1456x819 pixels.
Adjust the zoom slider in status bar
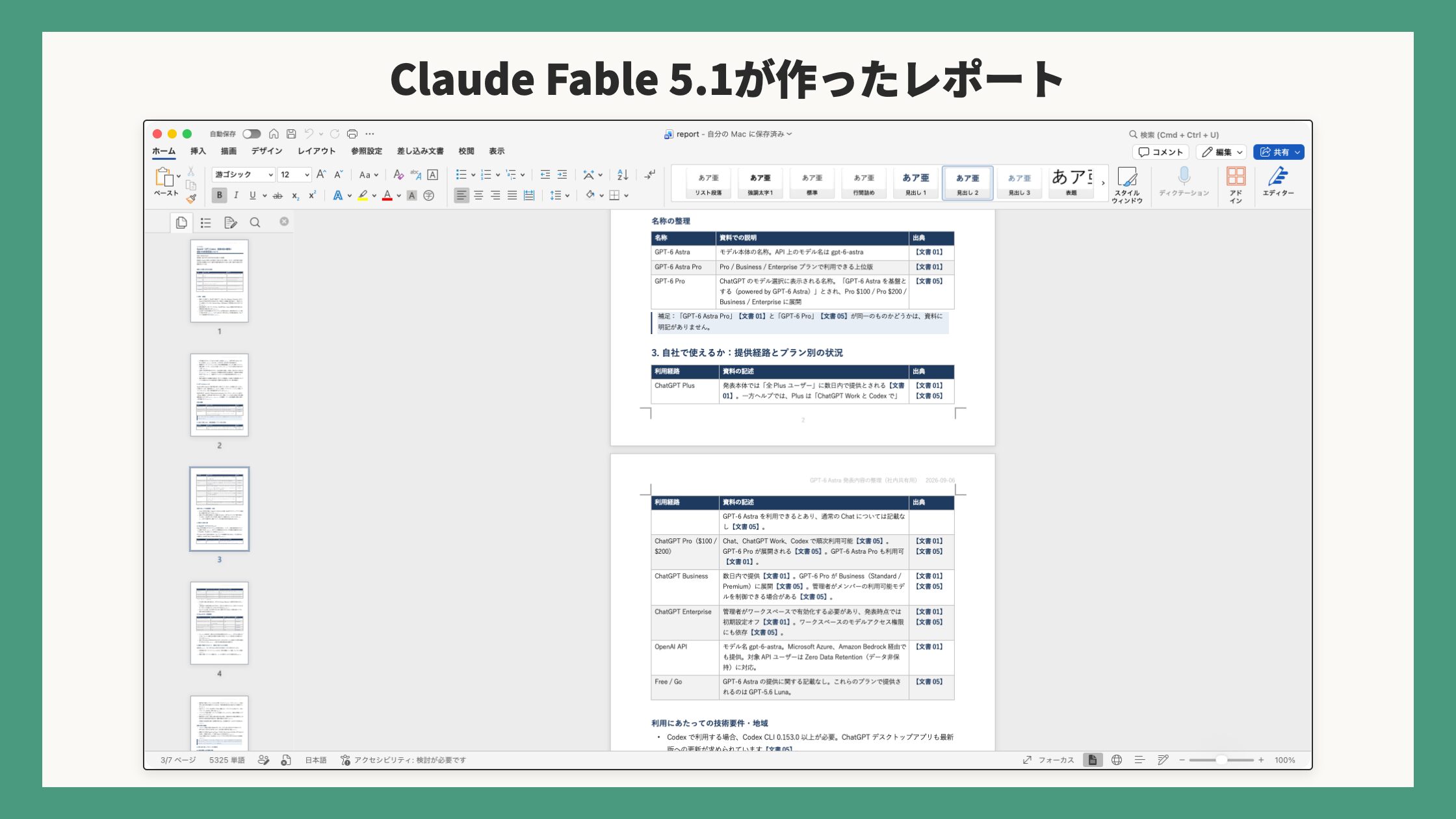[1221, 760]
